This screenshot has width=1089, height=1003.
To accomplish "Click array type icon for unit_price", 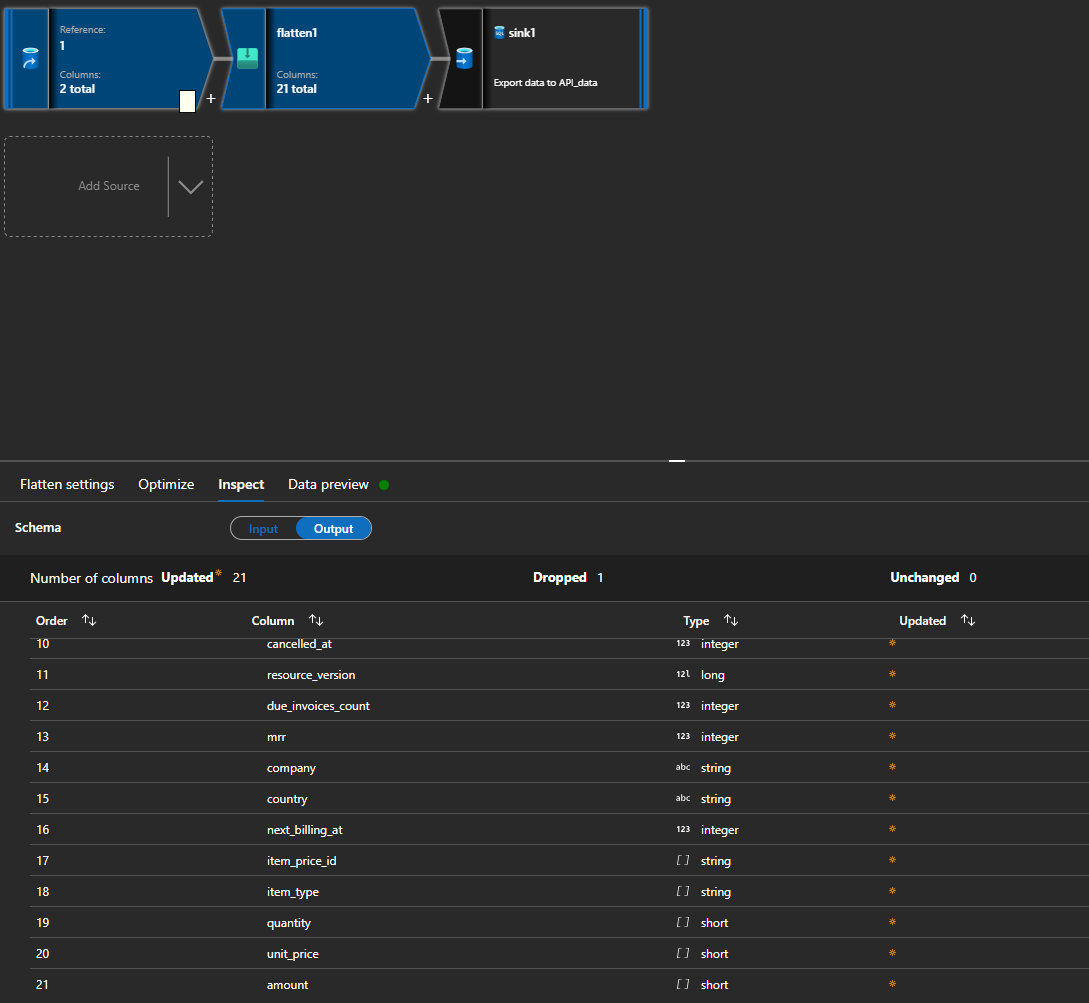I will (x=683, y=953).
